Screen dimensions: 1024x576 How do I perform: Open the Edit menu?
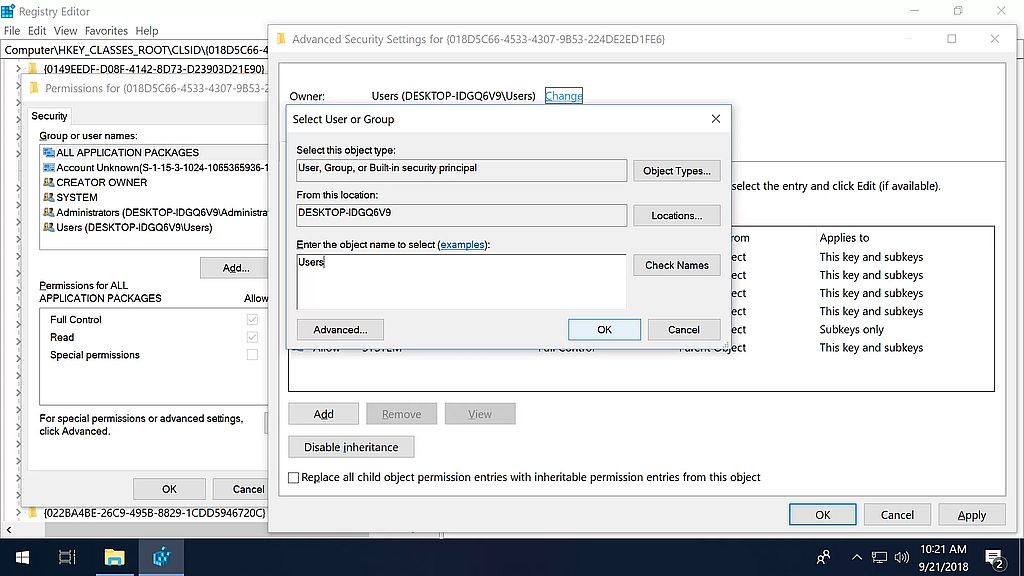click(x=37, y=31)
